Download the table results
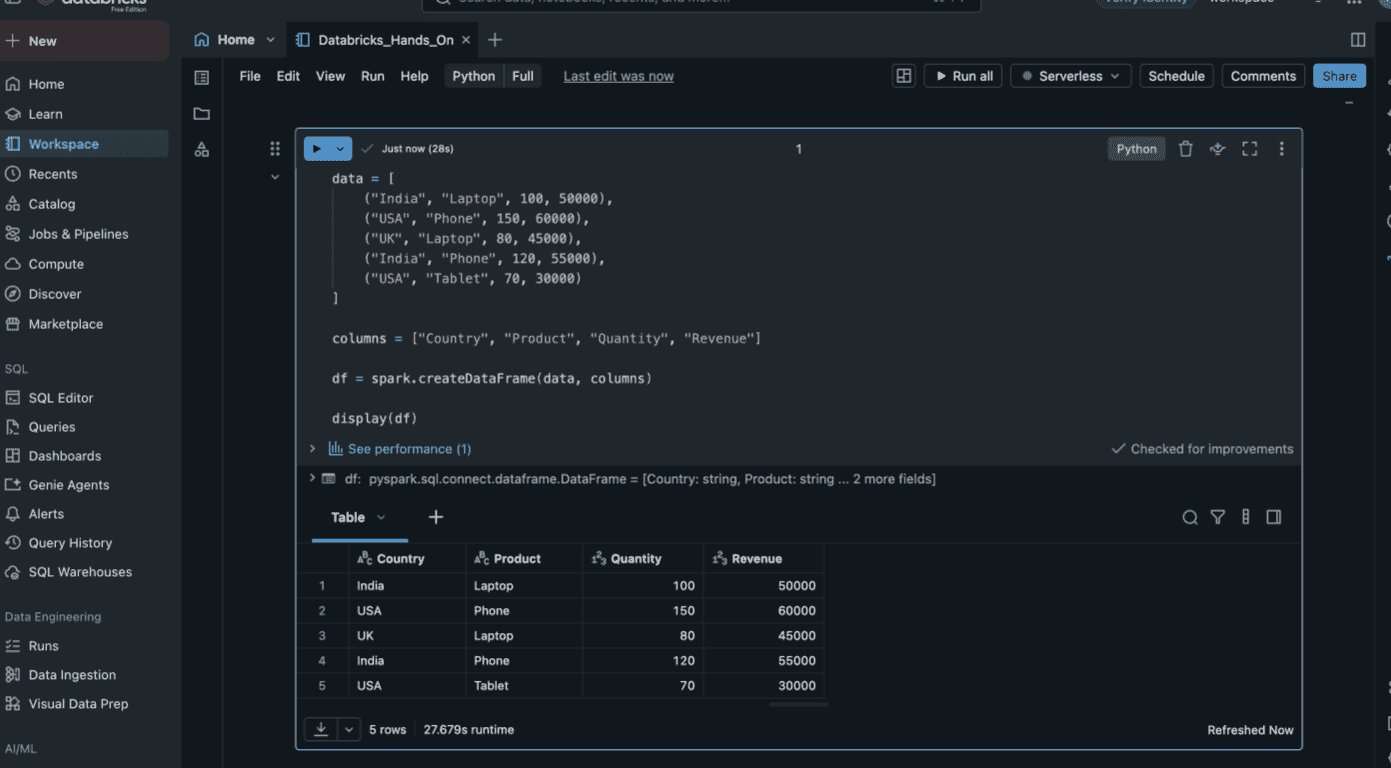The height and width of the screenshot is (768, 1391). (321, 730)
